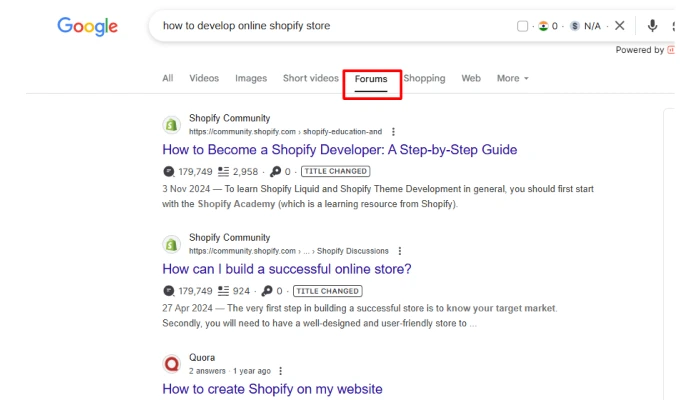Switch to the Short videos tab

[x=311, y=78]
